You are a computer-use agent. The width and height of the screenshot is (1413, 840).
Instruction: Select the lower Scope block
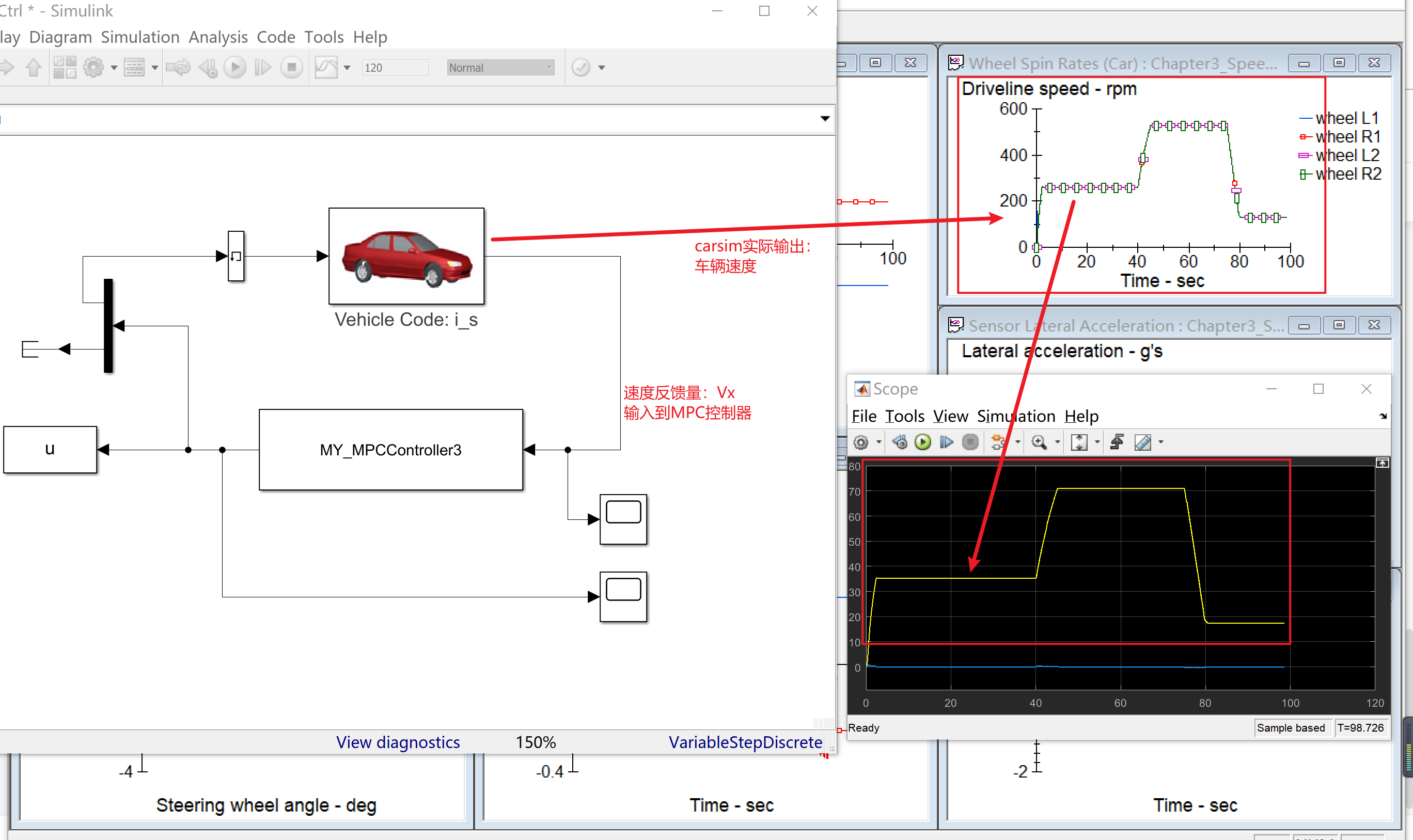(x=623, y=597)
